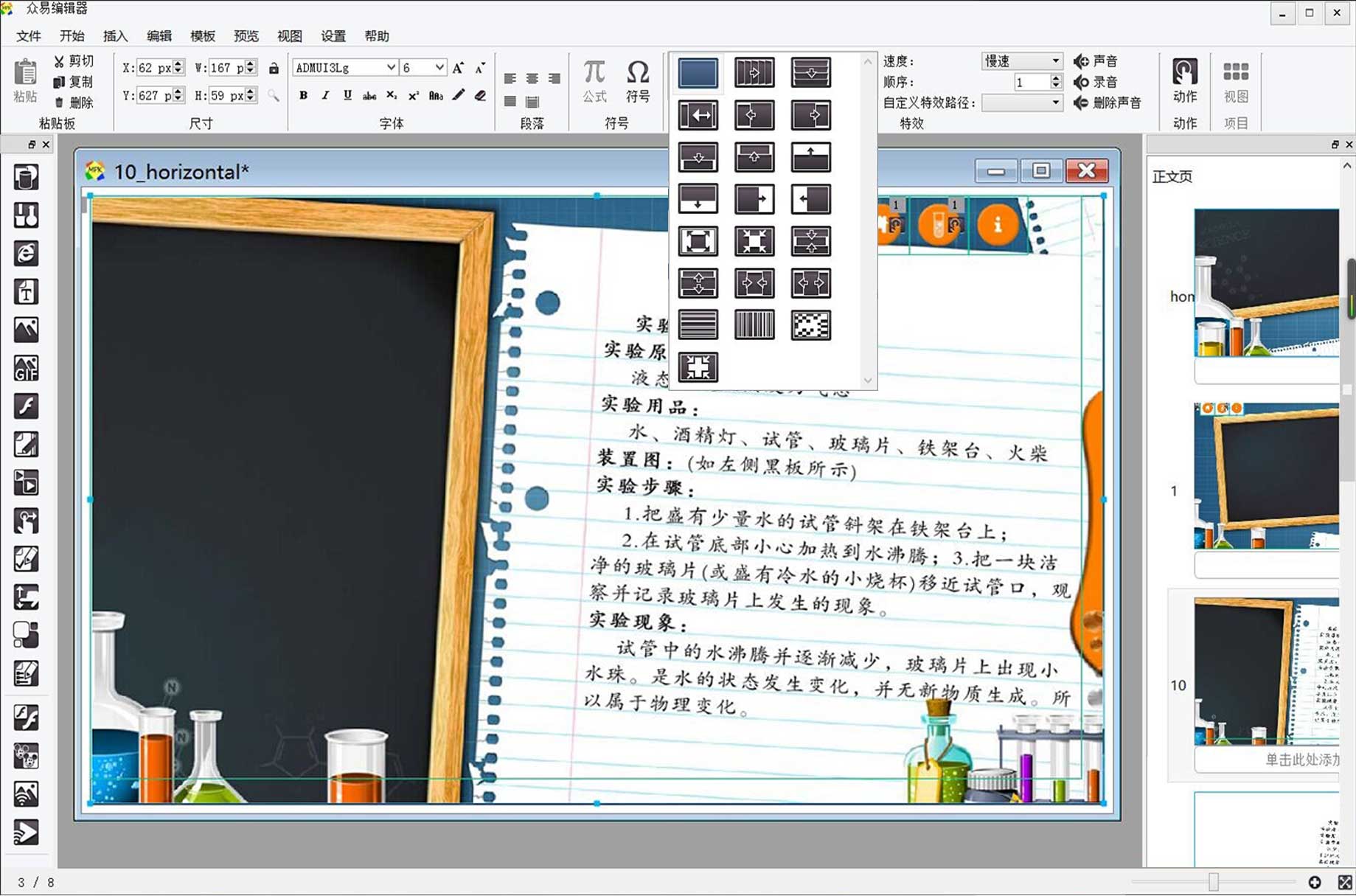This screenshot has width=1356, height=896.
Task: Center-align the paragraph text
Action: pyautogui.click(x=532, y=78)
